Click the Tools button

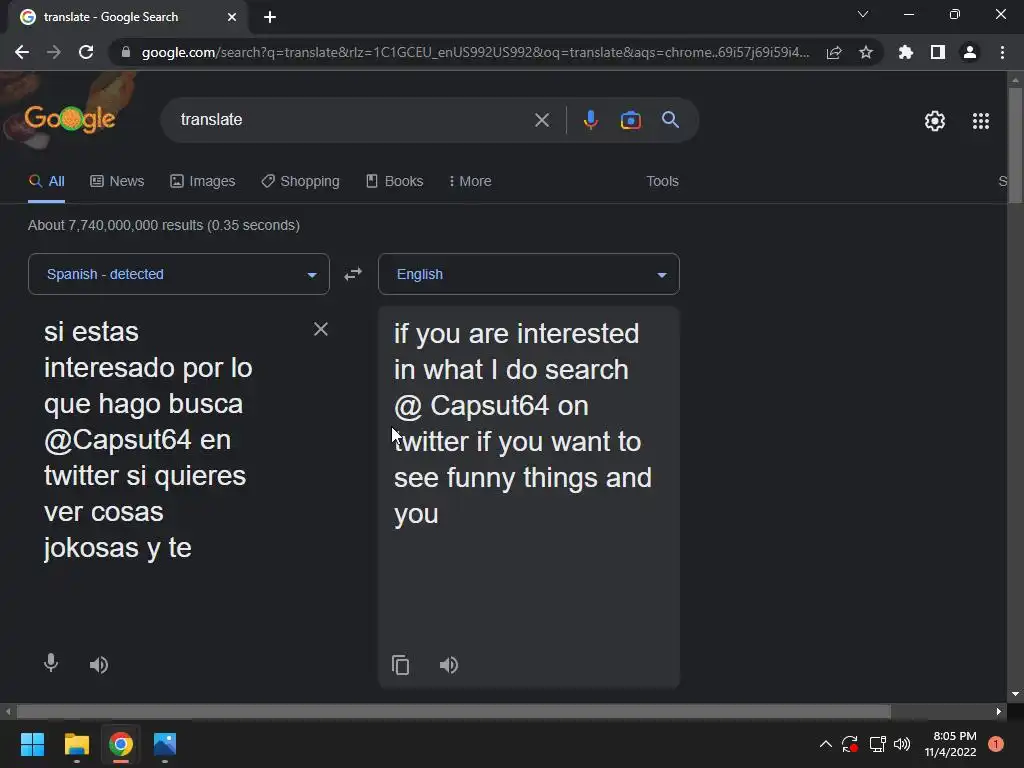pyautogui.click(x=662, y=182)
